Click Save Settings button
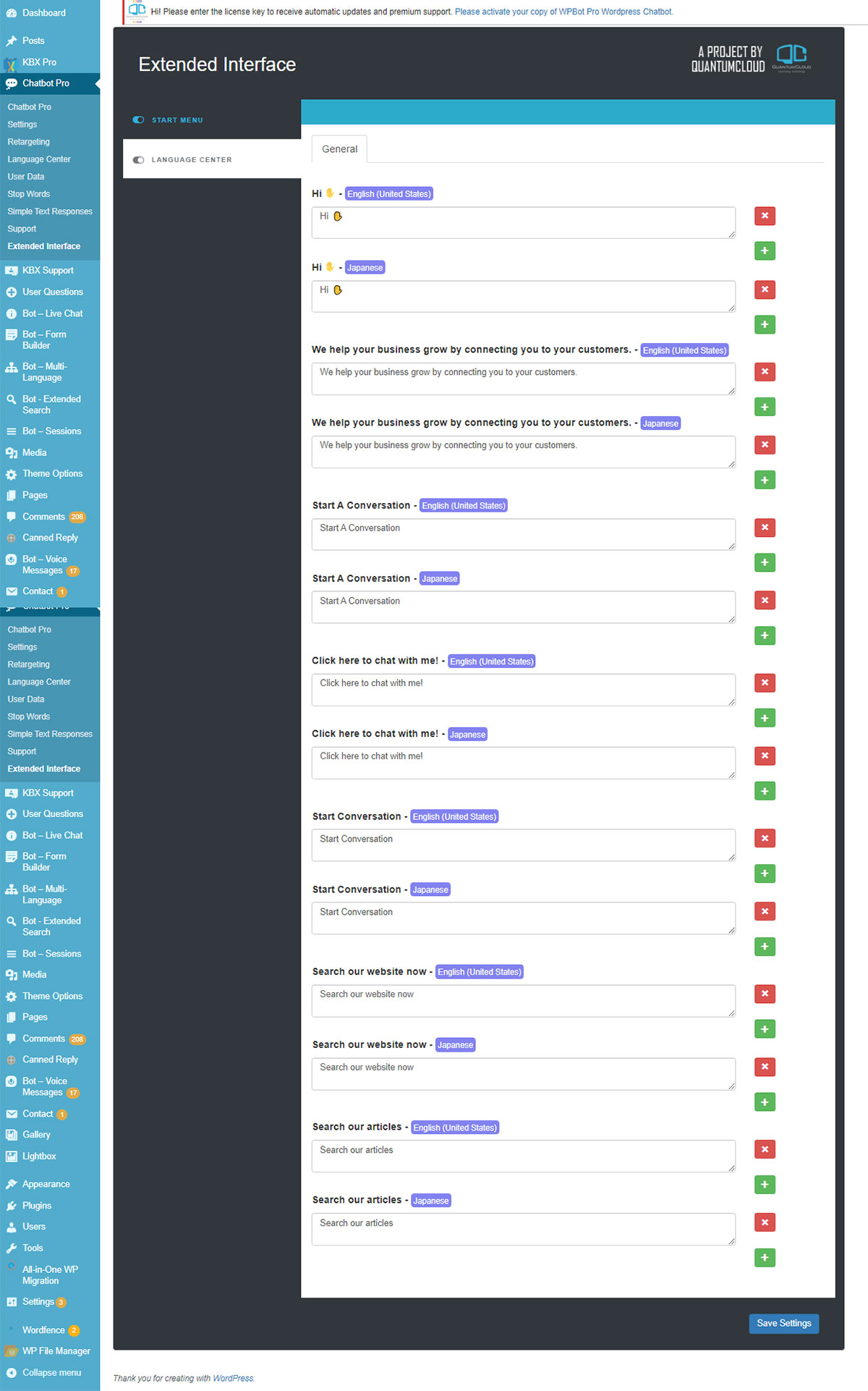This screenshot has width=868, height=1391. [784, 1323]
